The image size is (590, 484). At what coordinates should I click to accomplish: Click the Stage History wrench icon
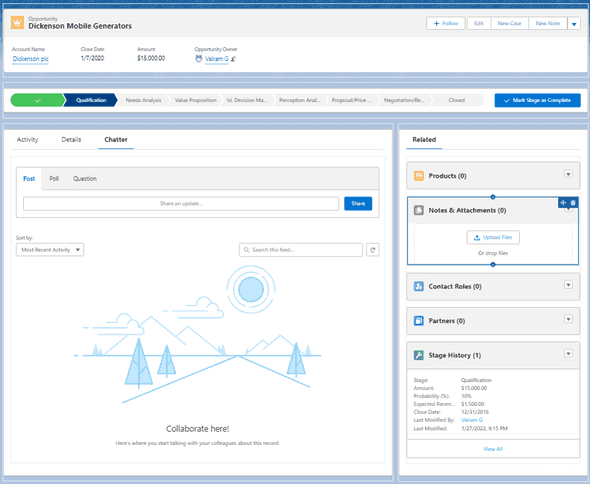point(419,355)
